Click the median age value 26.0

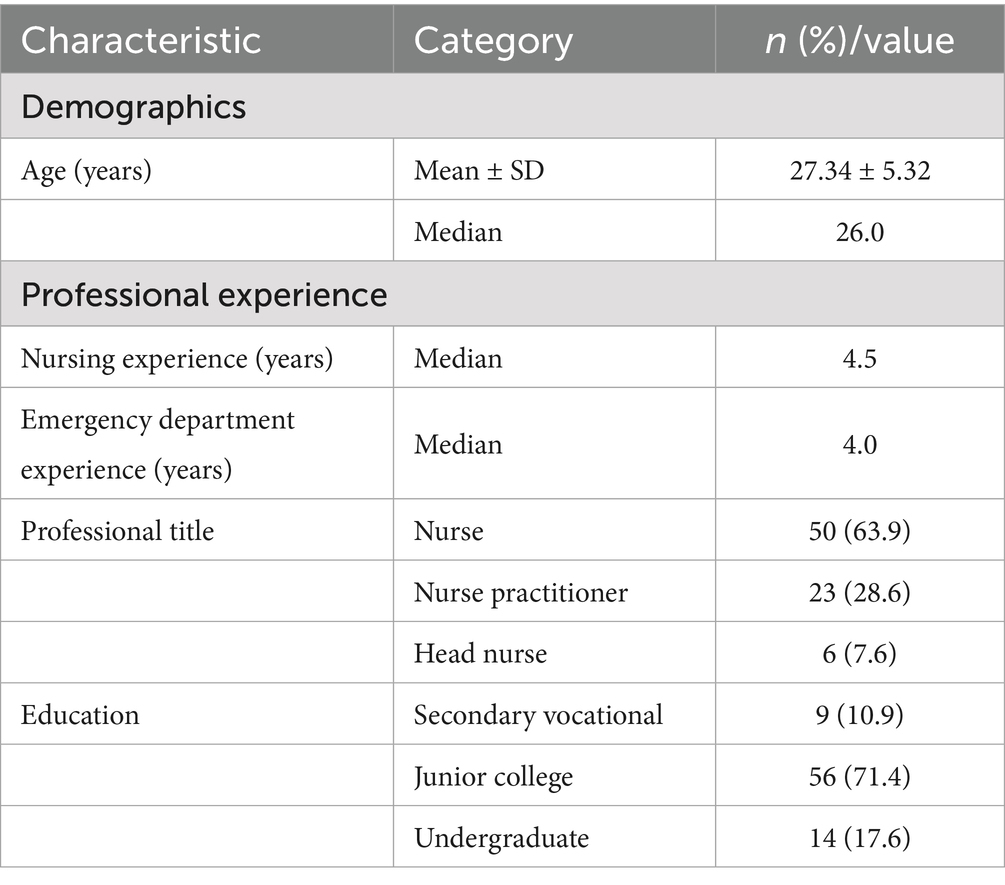pos(859,232)
